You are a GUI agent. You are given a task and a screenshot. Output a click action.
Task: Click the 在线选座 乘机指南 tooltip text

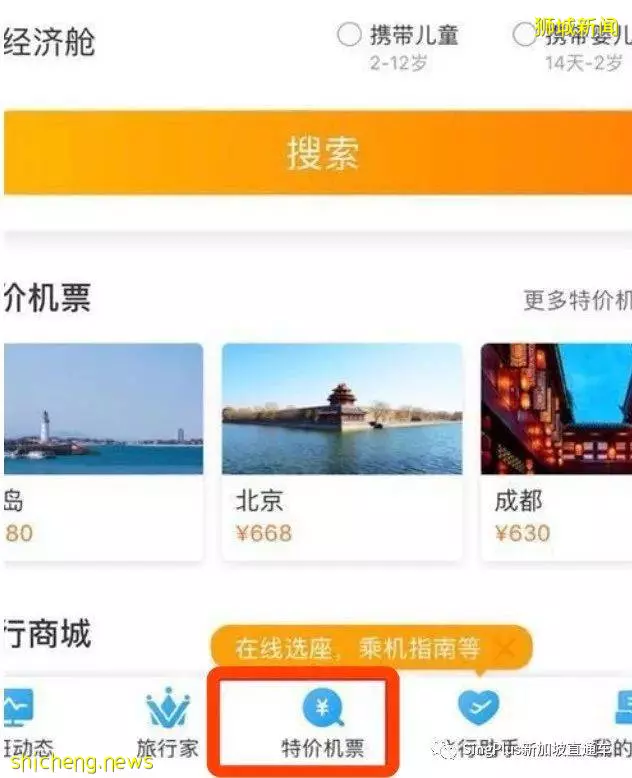pyautogui.click(x=358, y=648)
